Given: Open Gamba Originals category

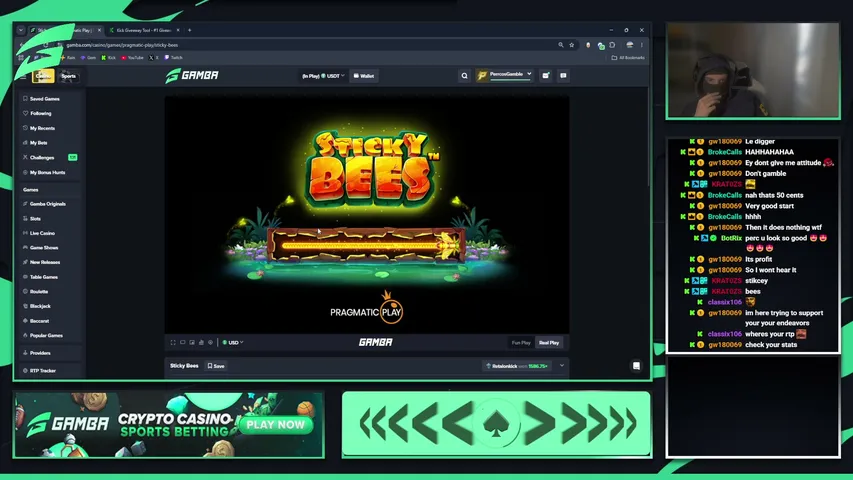Looking at the screenshot, I should click(x=49, y=204).
